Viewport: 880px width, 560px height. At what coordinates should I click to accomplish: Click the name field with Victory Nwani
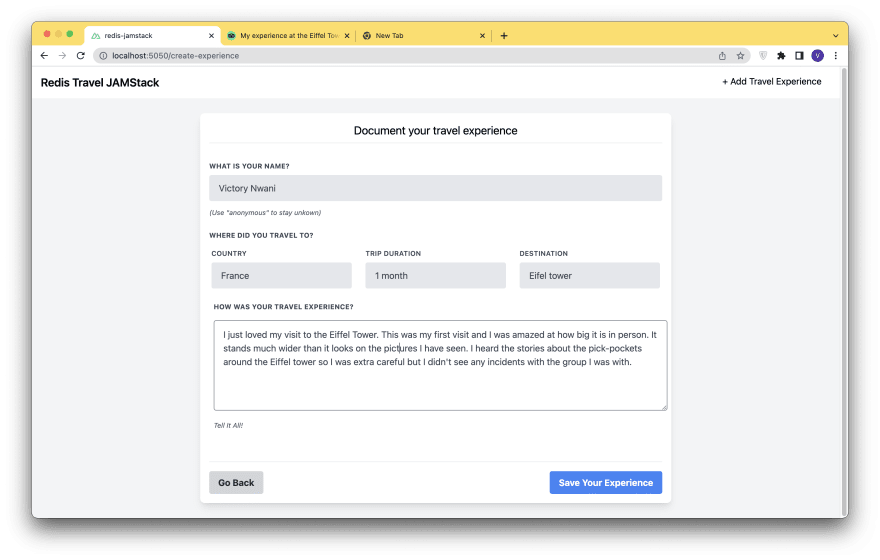(x=436, y=188)
